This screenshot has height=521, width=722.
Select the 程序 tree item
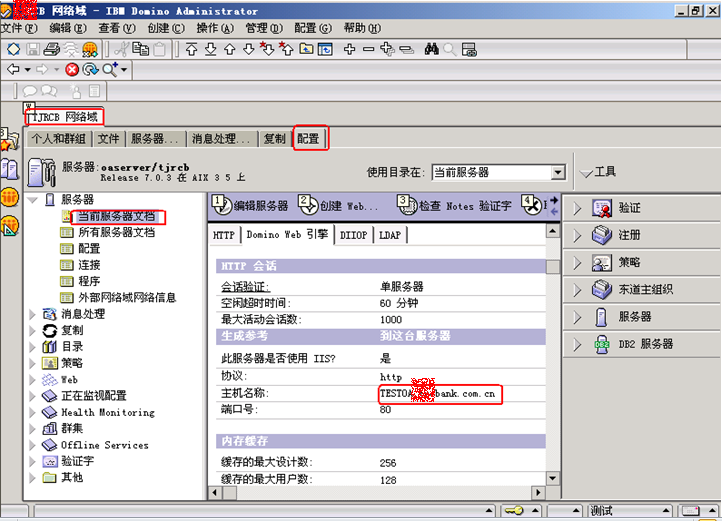tap(89, 281)
